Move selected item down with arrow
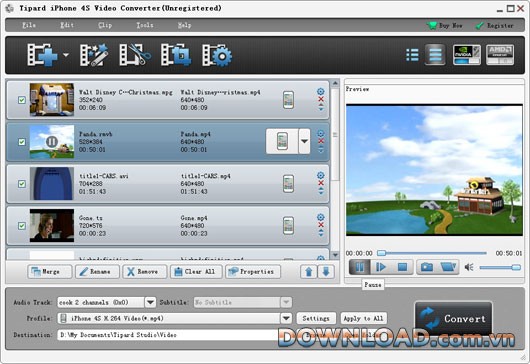 tap(326, 272)
